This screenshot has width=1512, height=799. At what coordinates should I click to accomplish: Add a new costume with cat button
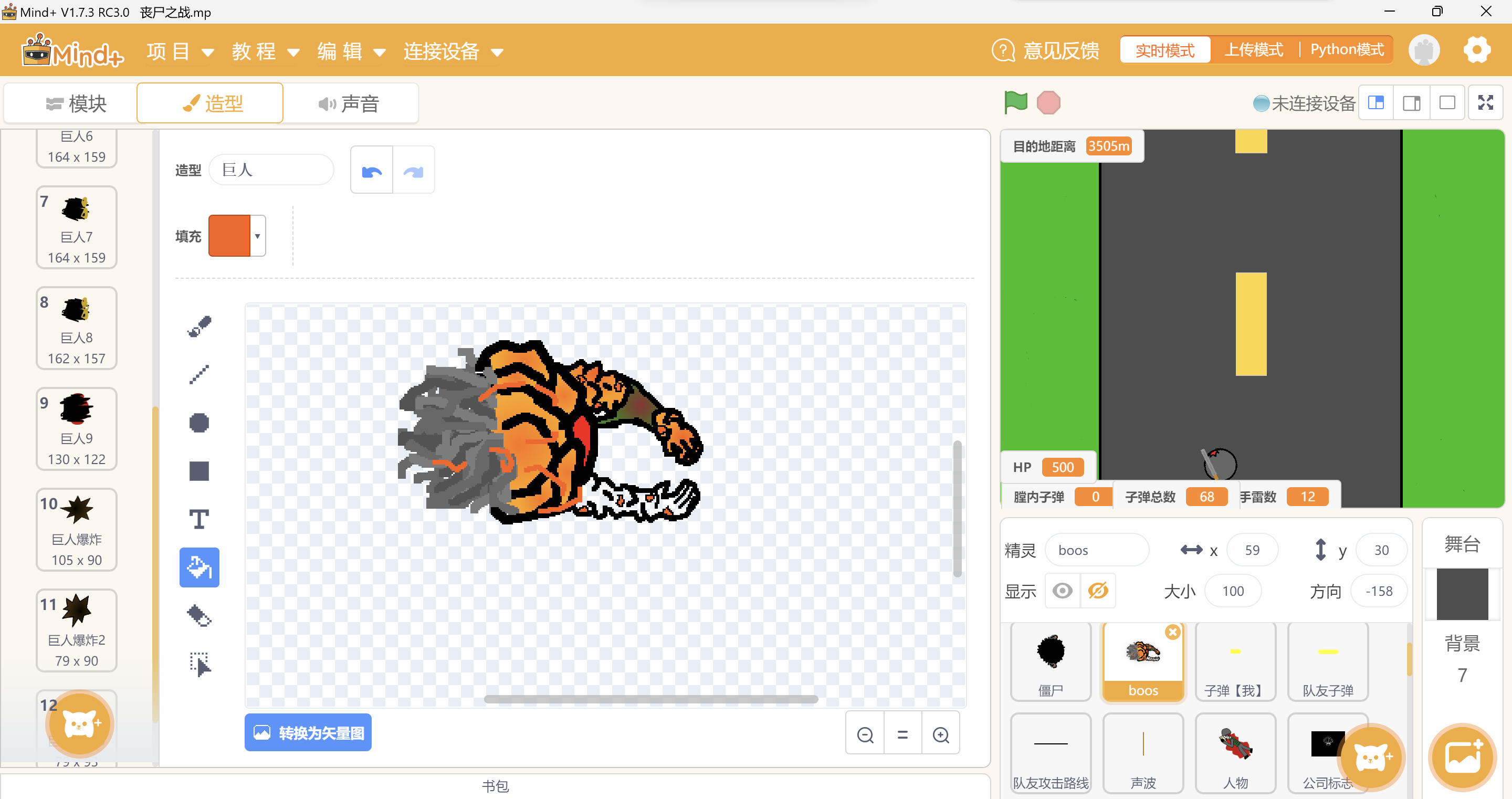click(80, 723)
